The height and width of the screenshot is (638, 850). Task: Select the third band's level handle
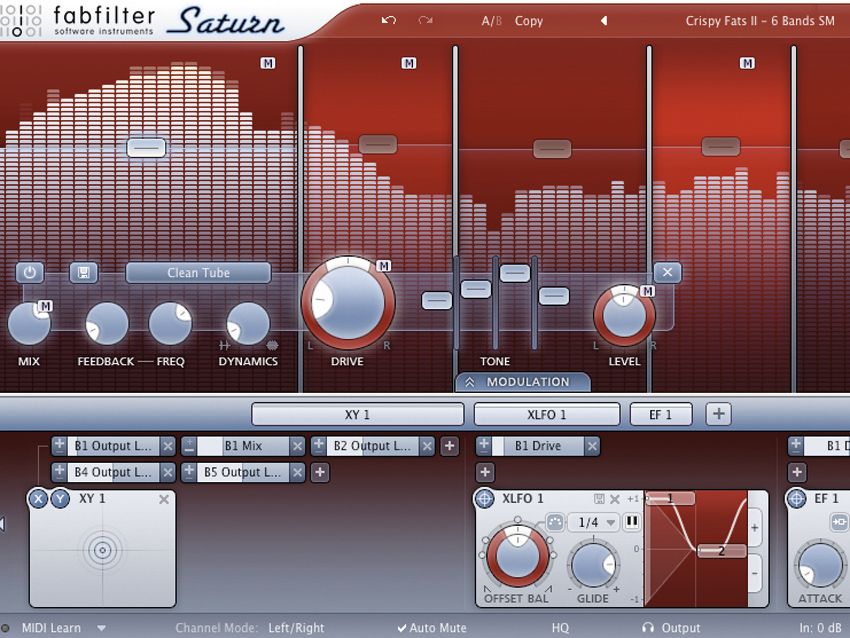(x=552, y=149)
